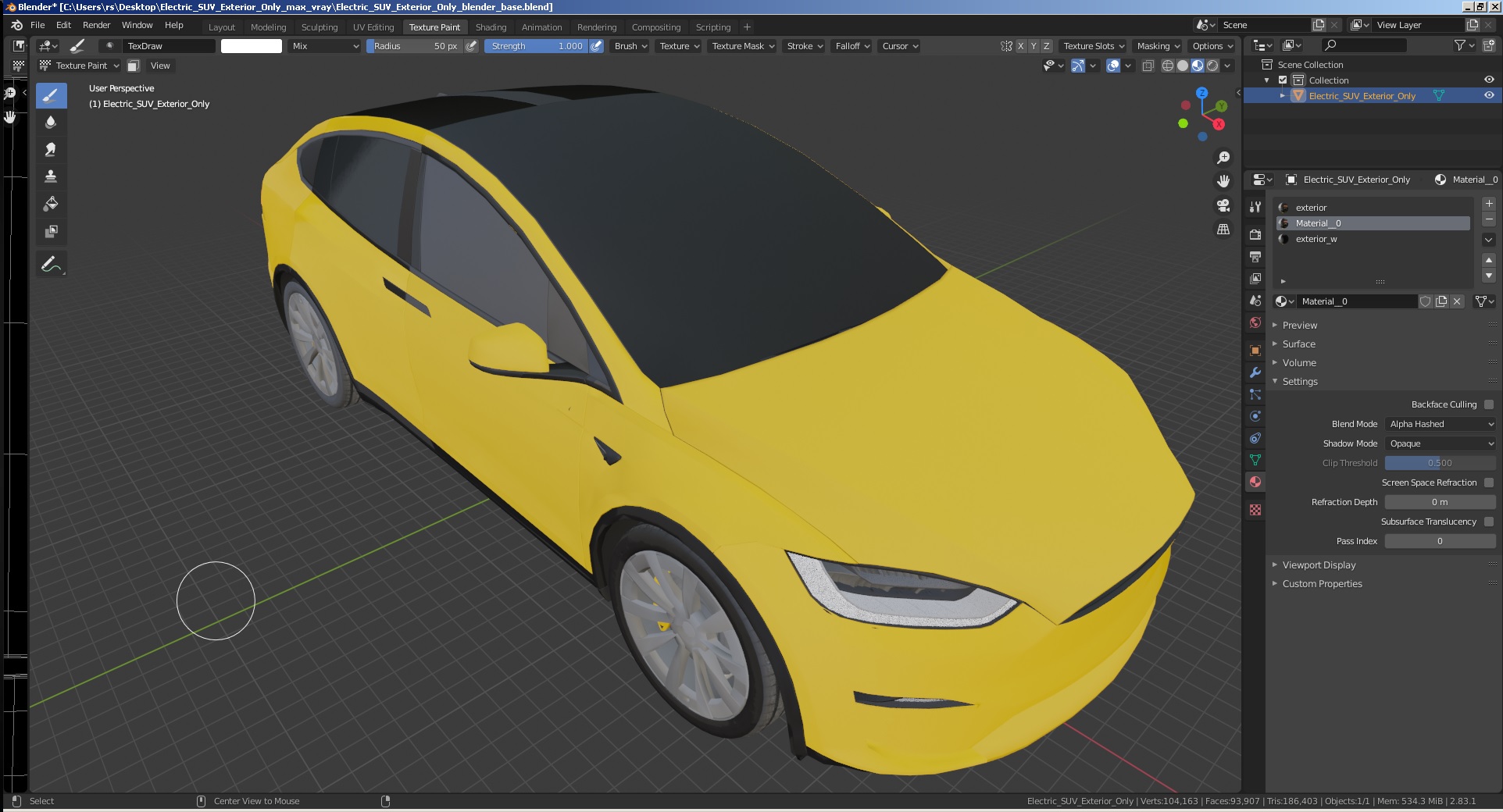Image resolution: width=1503 pixels, height=812 pixels.
Task: Open the Render menu
Action: click(x=96, y=25)
